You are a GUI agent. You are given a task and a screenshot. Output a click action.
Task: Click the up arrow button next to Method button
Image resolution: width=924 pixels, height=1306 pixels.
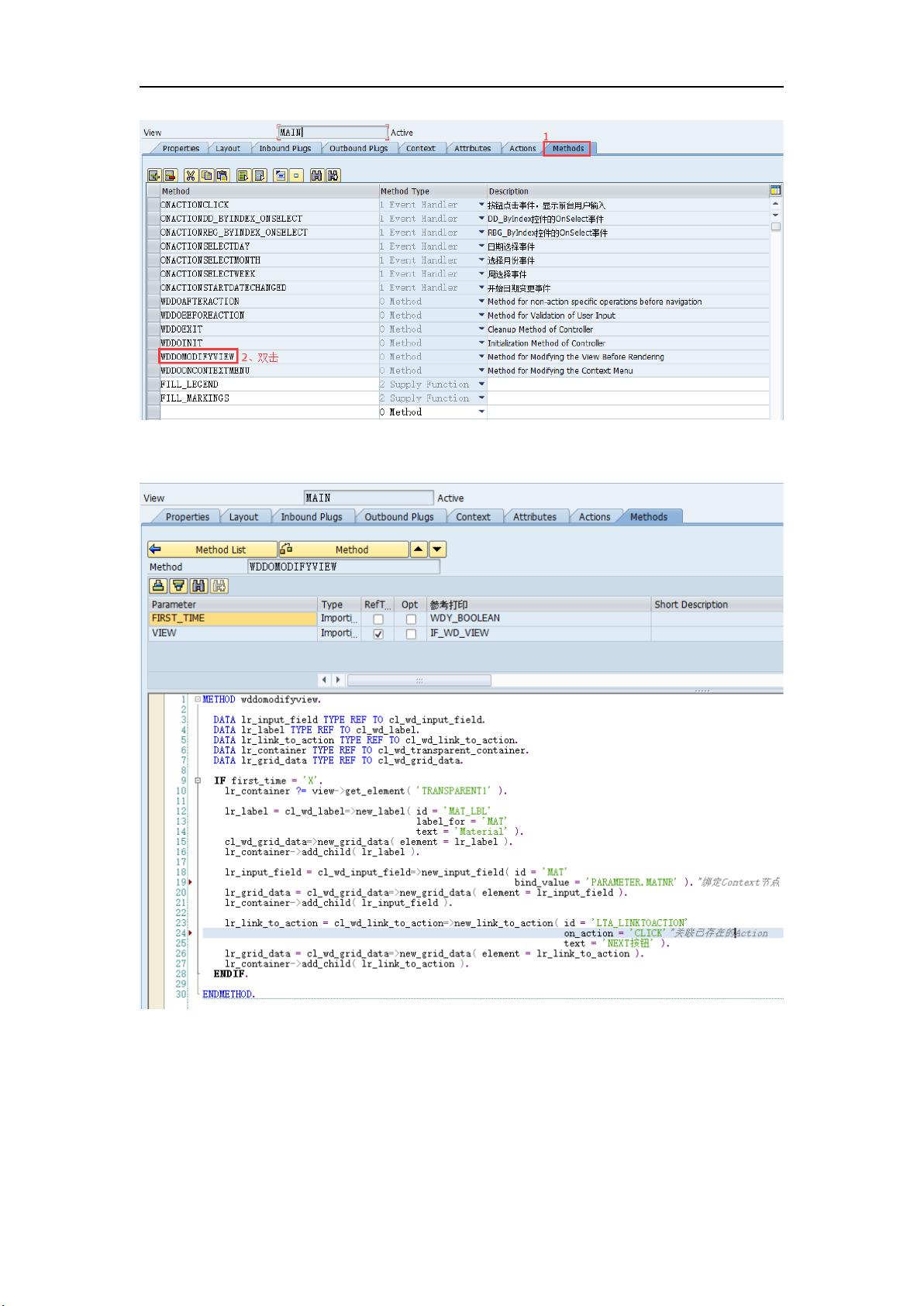(x=418, y=550)
